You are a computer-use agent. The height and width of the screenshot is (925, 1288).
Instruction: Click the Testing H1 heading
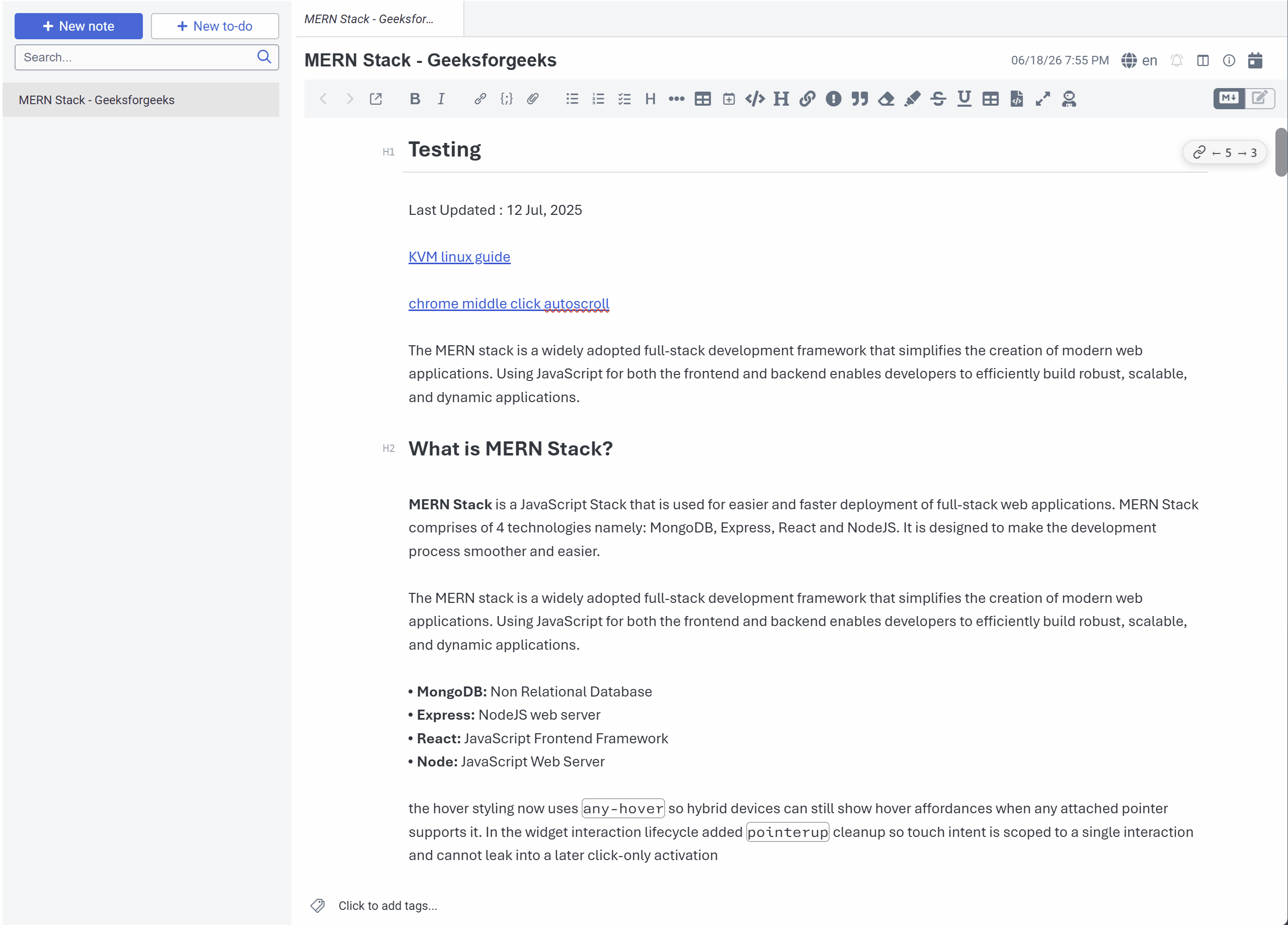tap(444, 149)
